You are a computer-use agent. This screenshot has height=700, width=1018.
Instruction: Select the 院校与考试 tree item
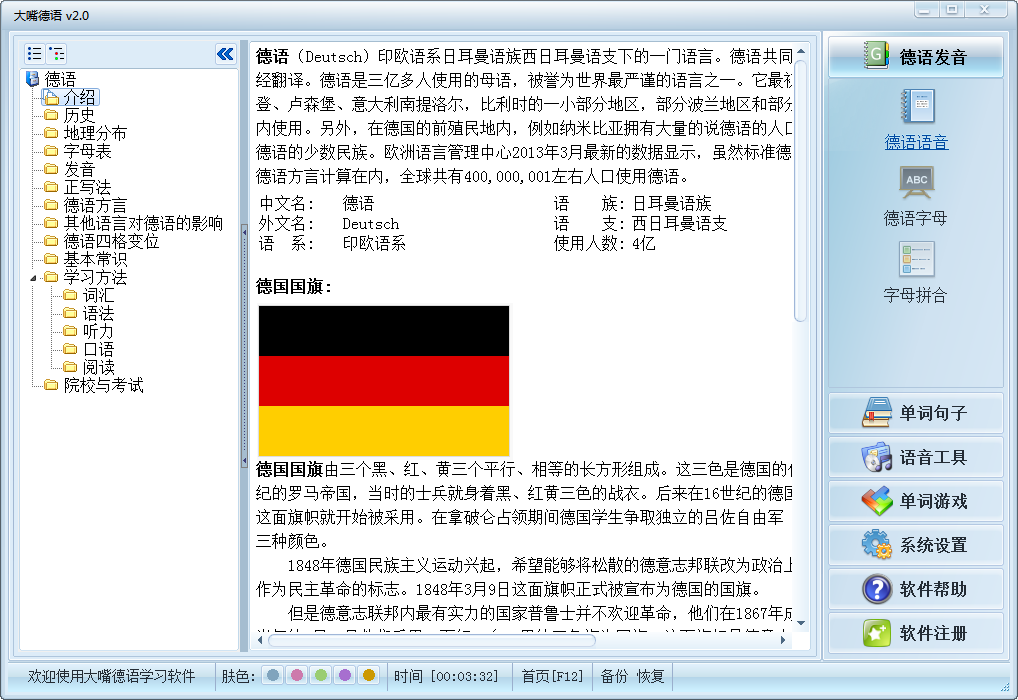click(x=103, y=386)
